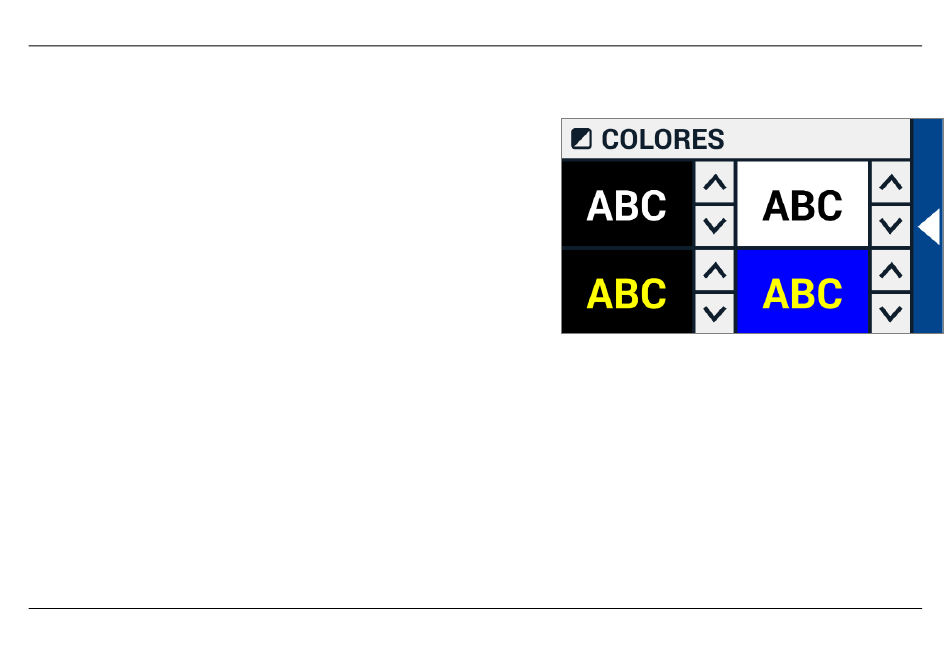Click the yellow ABC text on black background
The height and width of the screenshot is (652, 950).
626,294
